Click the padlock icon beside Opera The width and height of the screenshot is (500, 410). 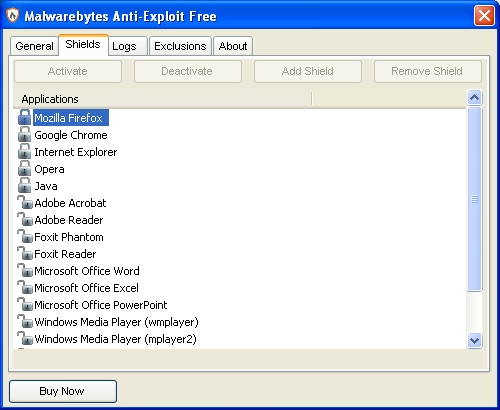(24, 168)
